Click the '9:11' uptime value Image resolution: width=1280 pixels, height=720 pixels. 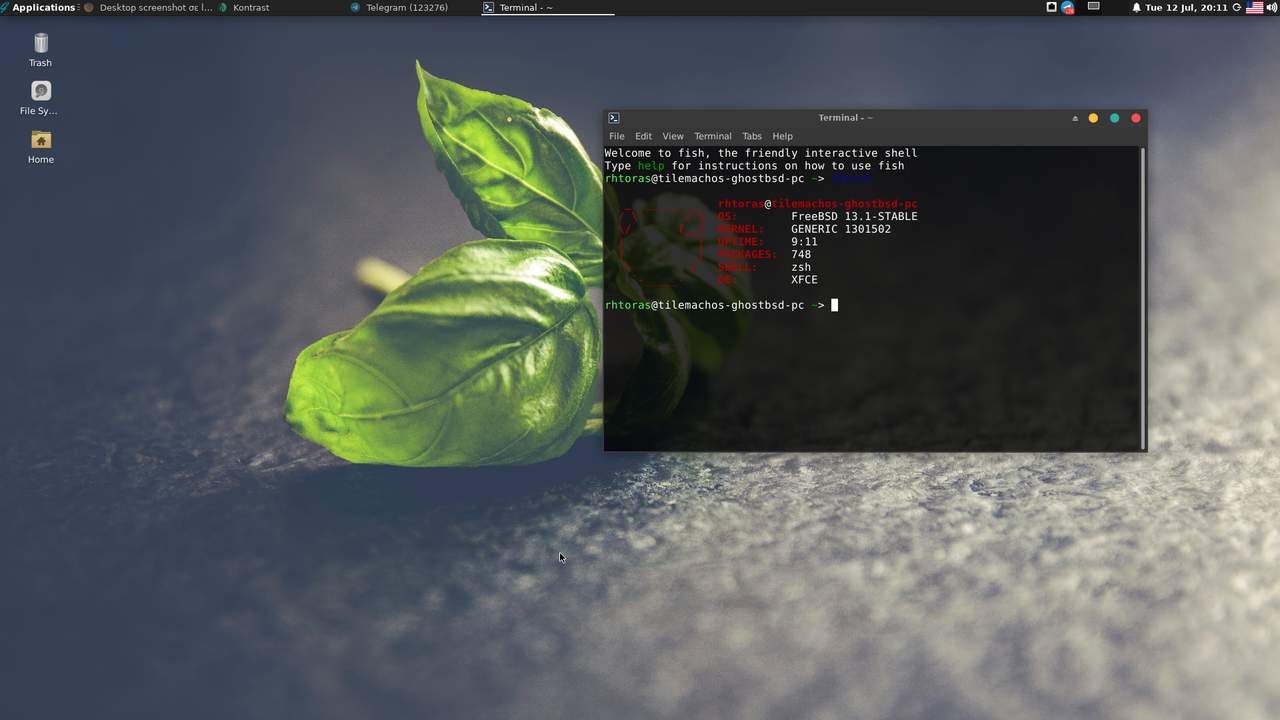click(804, 242)
